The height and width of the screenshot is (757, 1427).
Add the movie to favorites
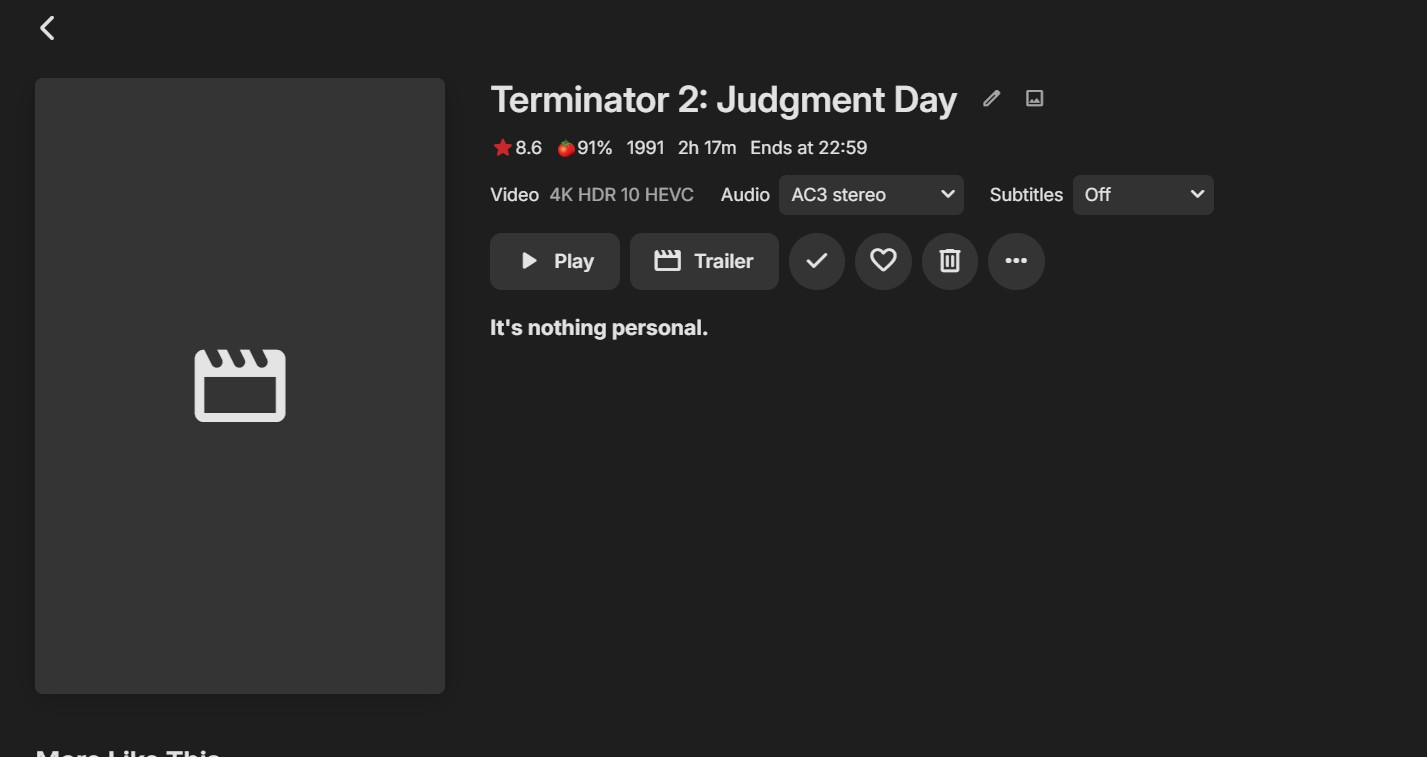(883, 261)
